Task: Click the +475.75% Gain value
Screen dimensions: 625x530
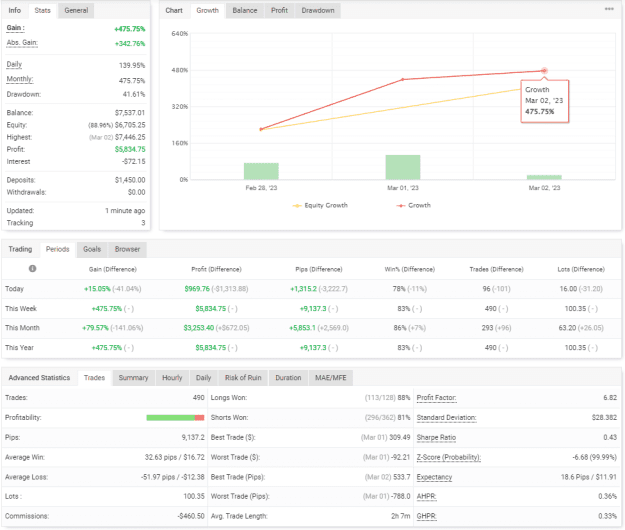Action: (130, 29)
